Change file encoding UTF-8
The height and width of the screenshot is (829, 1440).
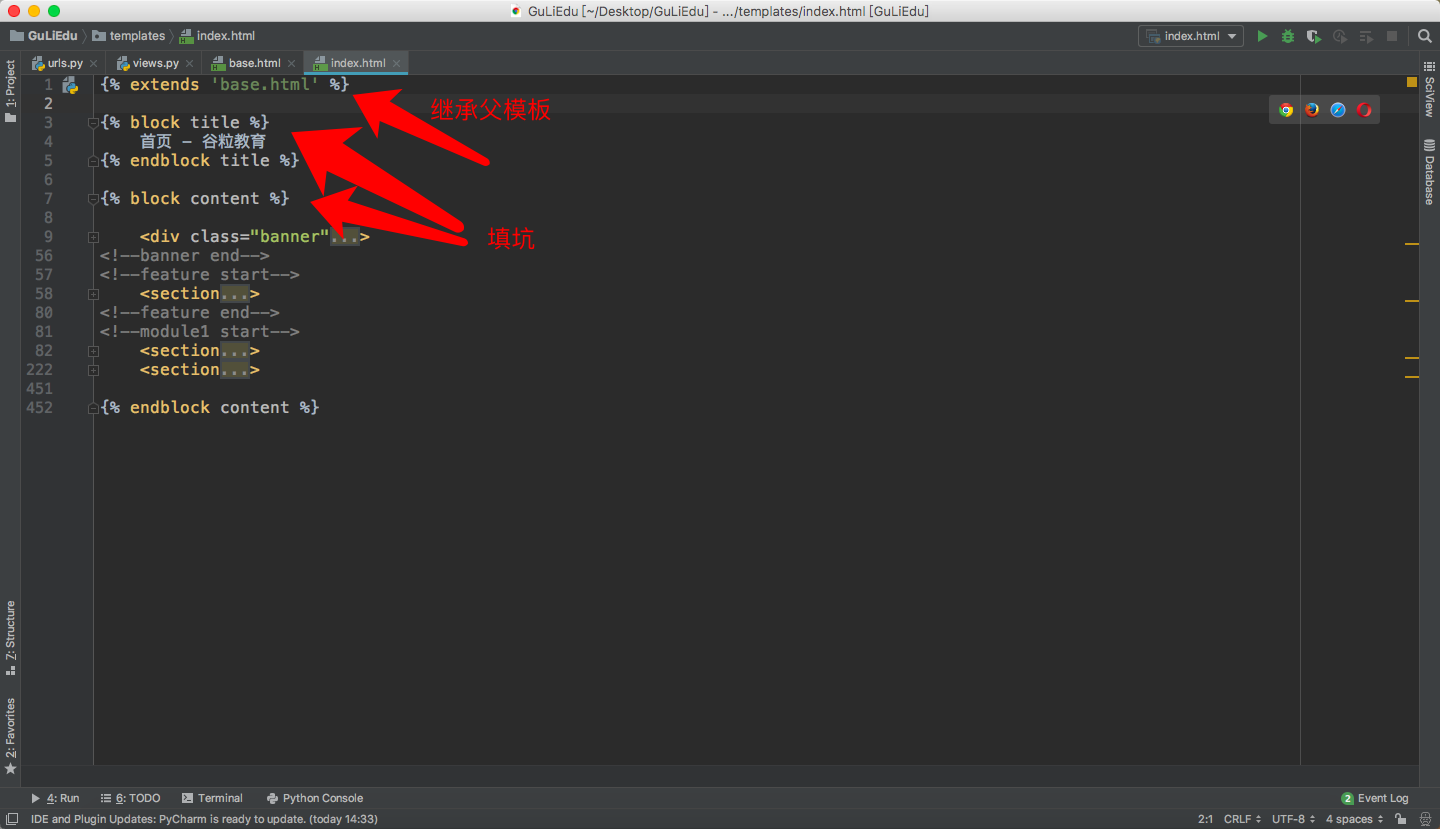coord(1294,819)
